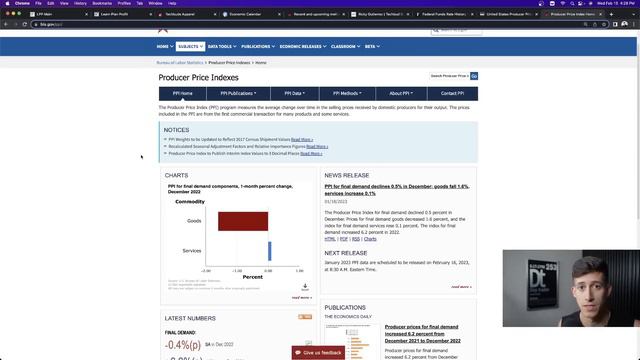Image resolution: width=640 pixels, height=360 pixels.
Task: Bookmark this page with the star icon
Action: [604, 24]
